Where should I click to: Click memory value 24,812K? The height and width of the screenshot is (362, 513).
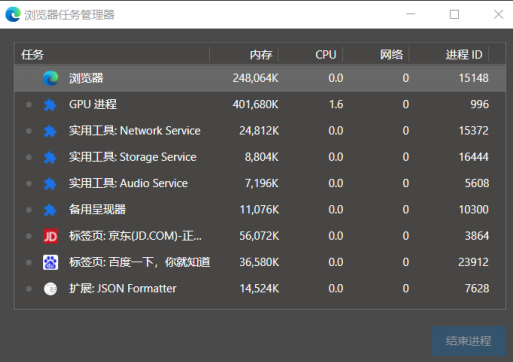[x=259, y=131]
